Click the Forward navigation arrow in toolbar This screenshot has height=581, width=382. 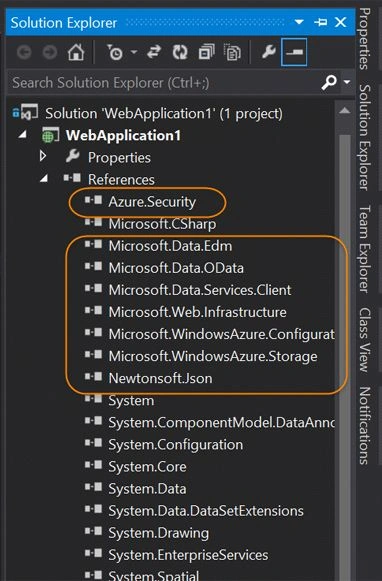click(49, 53)
